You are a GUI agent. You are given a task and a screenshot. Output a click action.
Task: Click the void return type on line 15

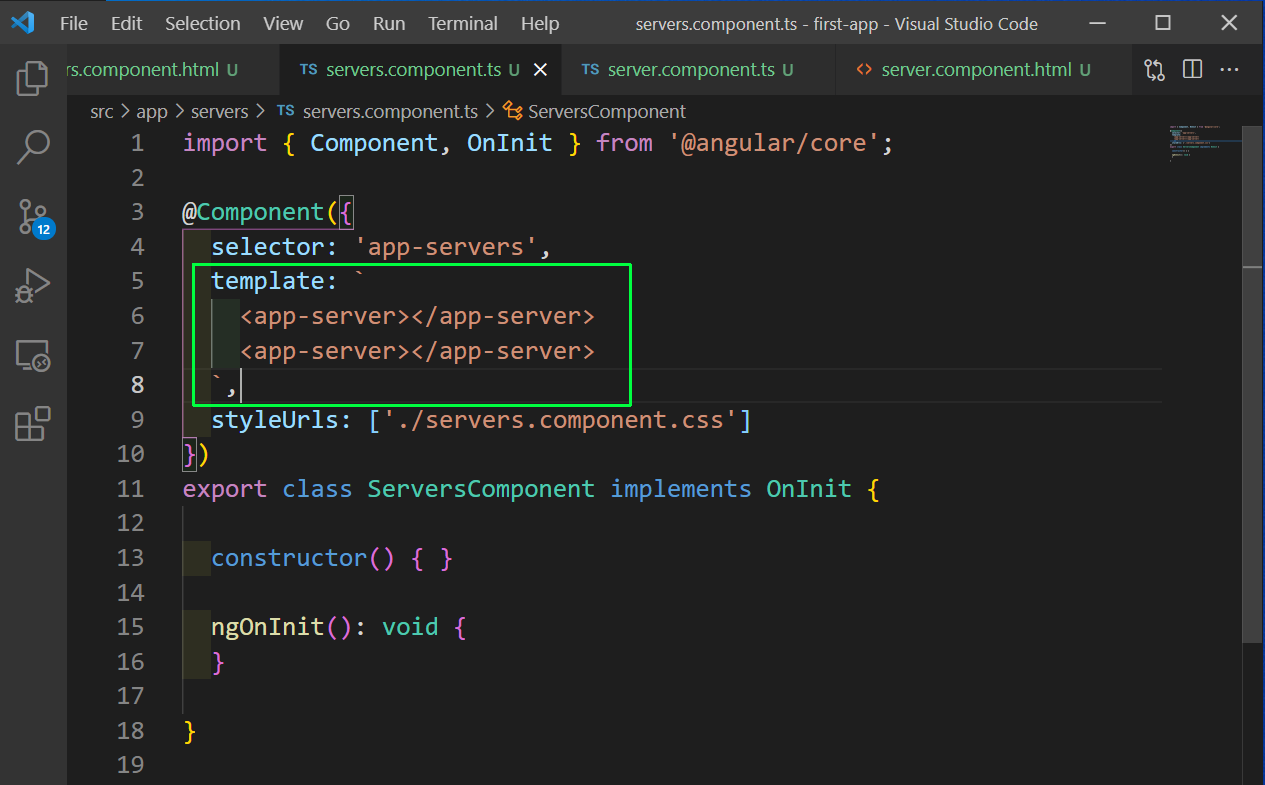[x=410, y=627]
